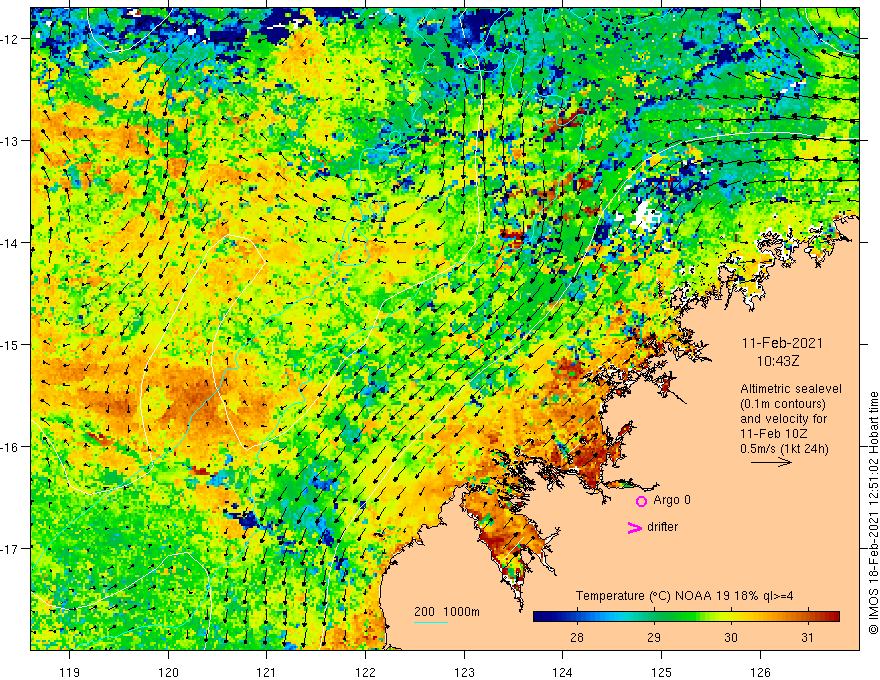Click the 28 value on temperature scale
The width and height of the screenshot is (880, 680).
click(x=576, y=637)
